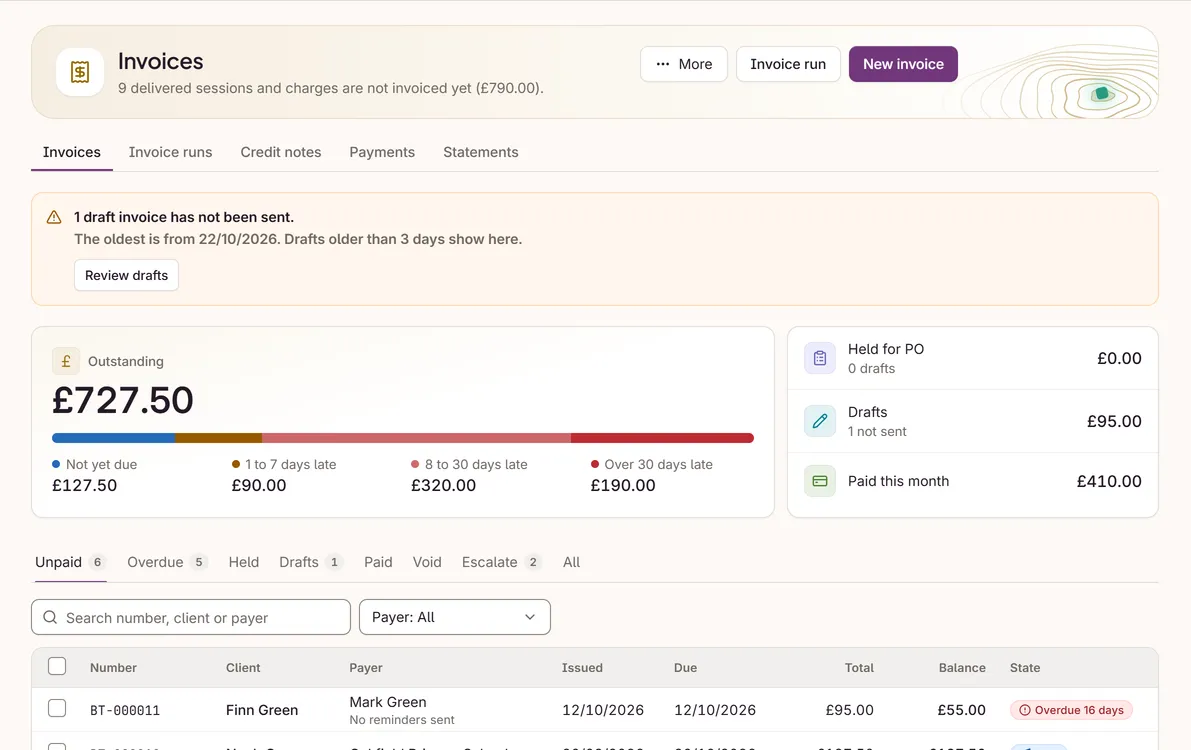Click invoice number BT-000011

pyautogui.click(x=125, y=710)
